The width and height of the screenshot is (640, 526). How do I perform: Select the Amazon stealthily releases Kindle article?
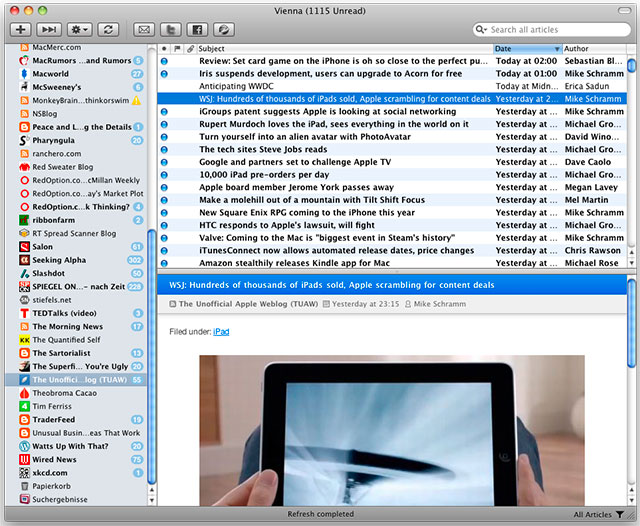coord(392,263)
